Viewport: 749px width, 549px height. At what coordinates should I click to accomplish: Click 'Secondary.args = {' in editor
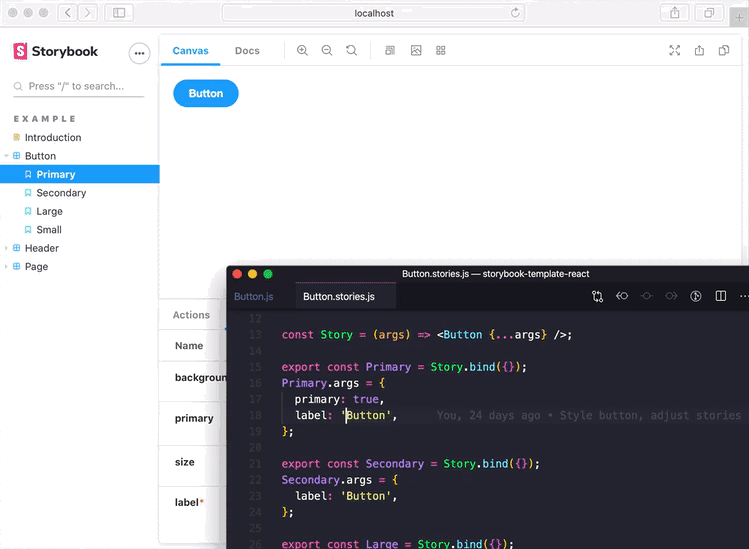click(x=340, y=480)
